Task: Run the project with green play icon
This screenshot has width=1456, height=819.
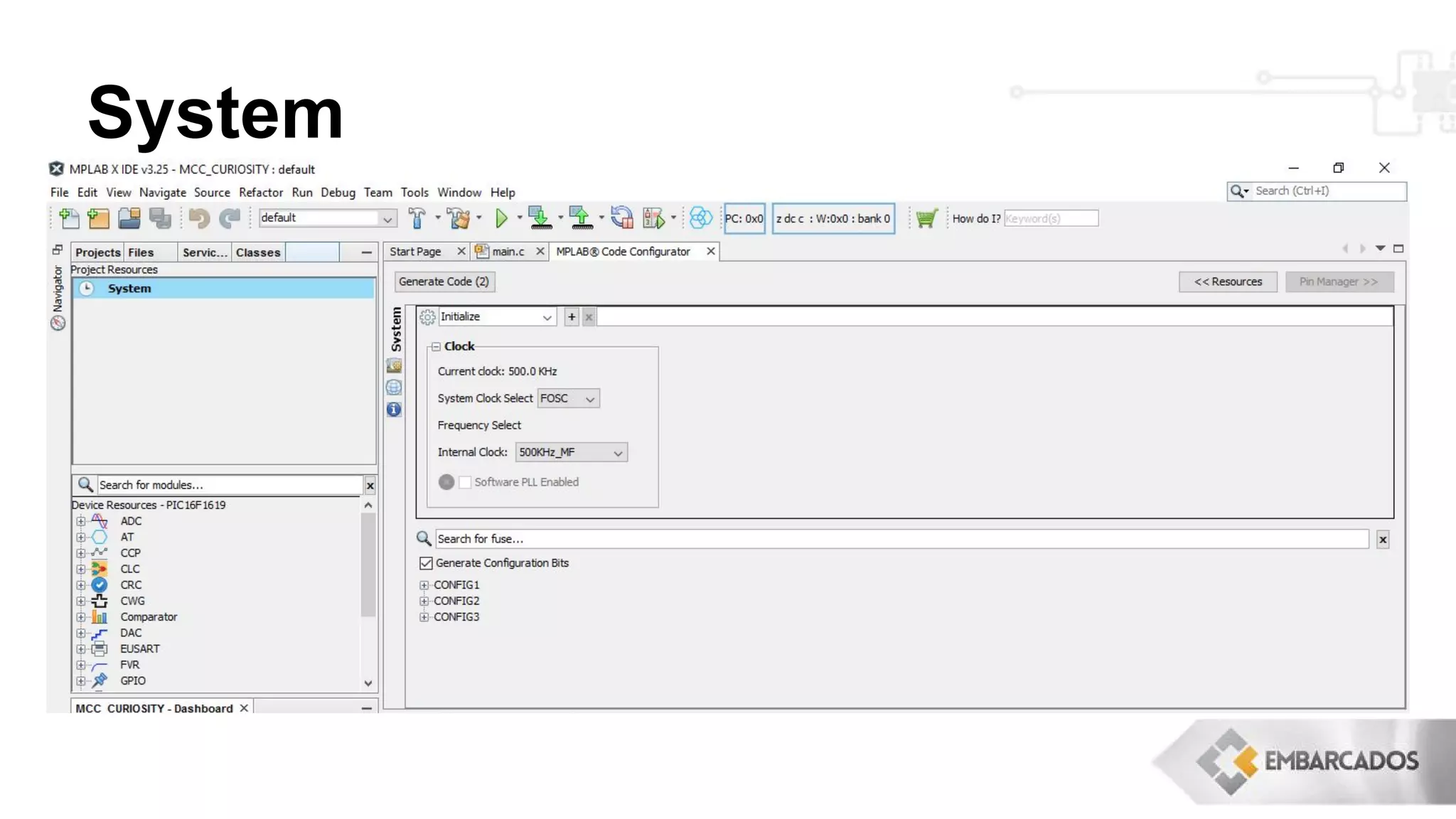Action: click(x=501, y=218)
